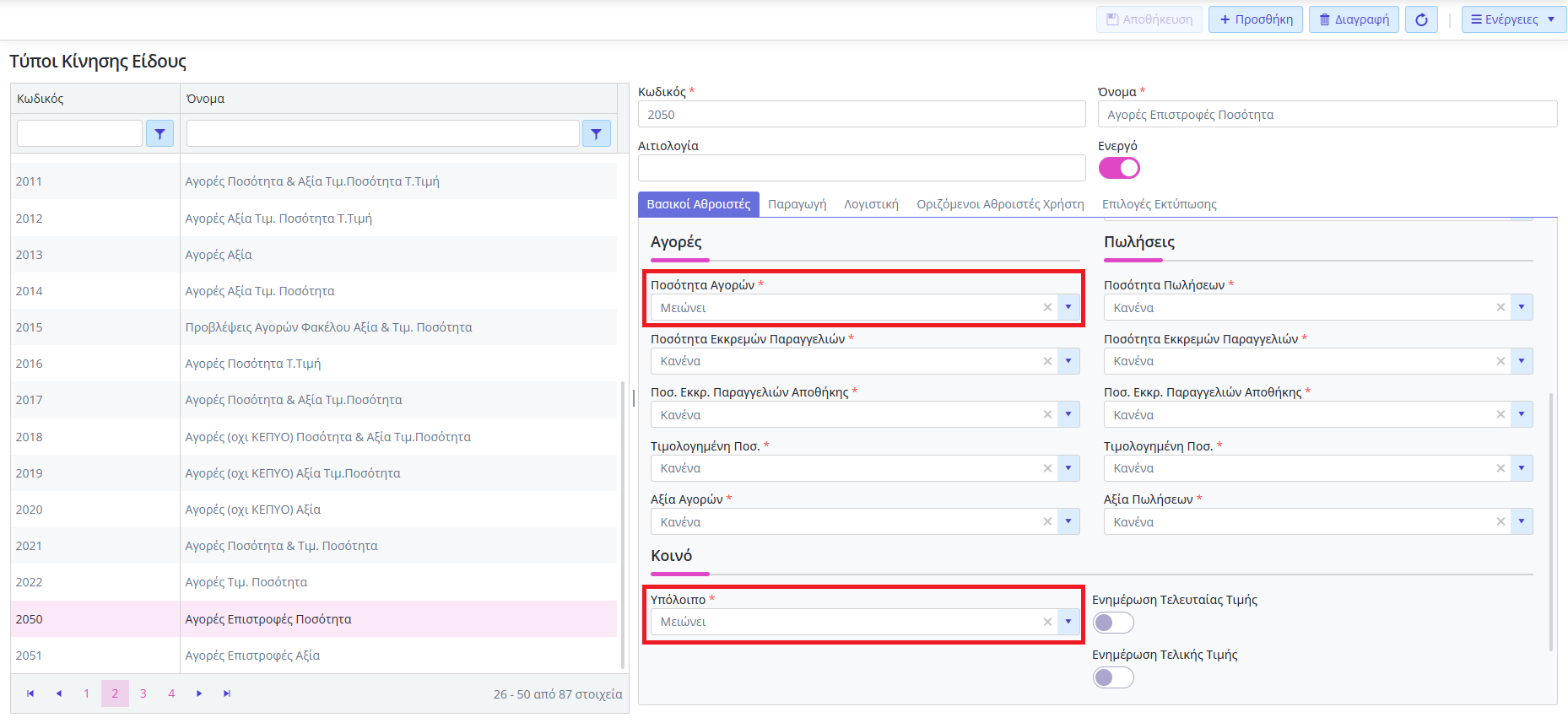Click the refresh icon in the top toolbar
This screenshot has height=723, width=1568.
click(x=1421, y=19)
